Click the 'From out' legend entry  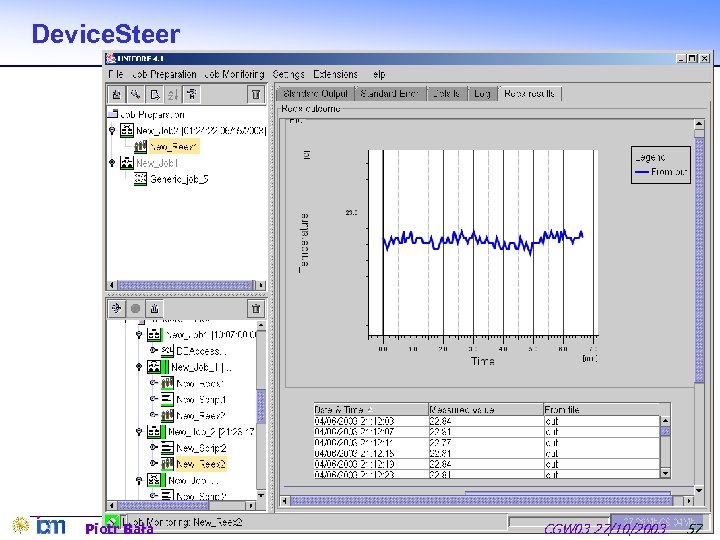[x=661, y=172]
